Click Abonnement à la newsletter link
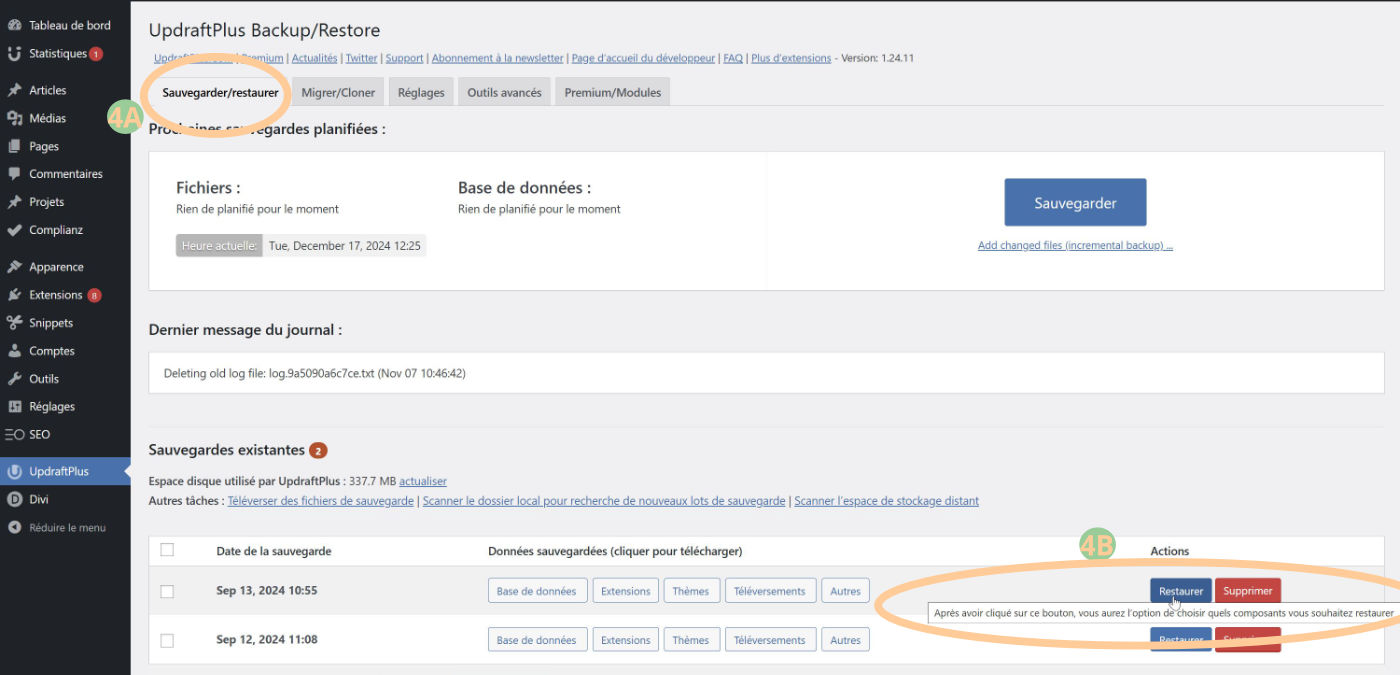Image resolution: width=1400 pixels, height=675 pixels. click(498, 58)
